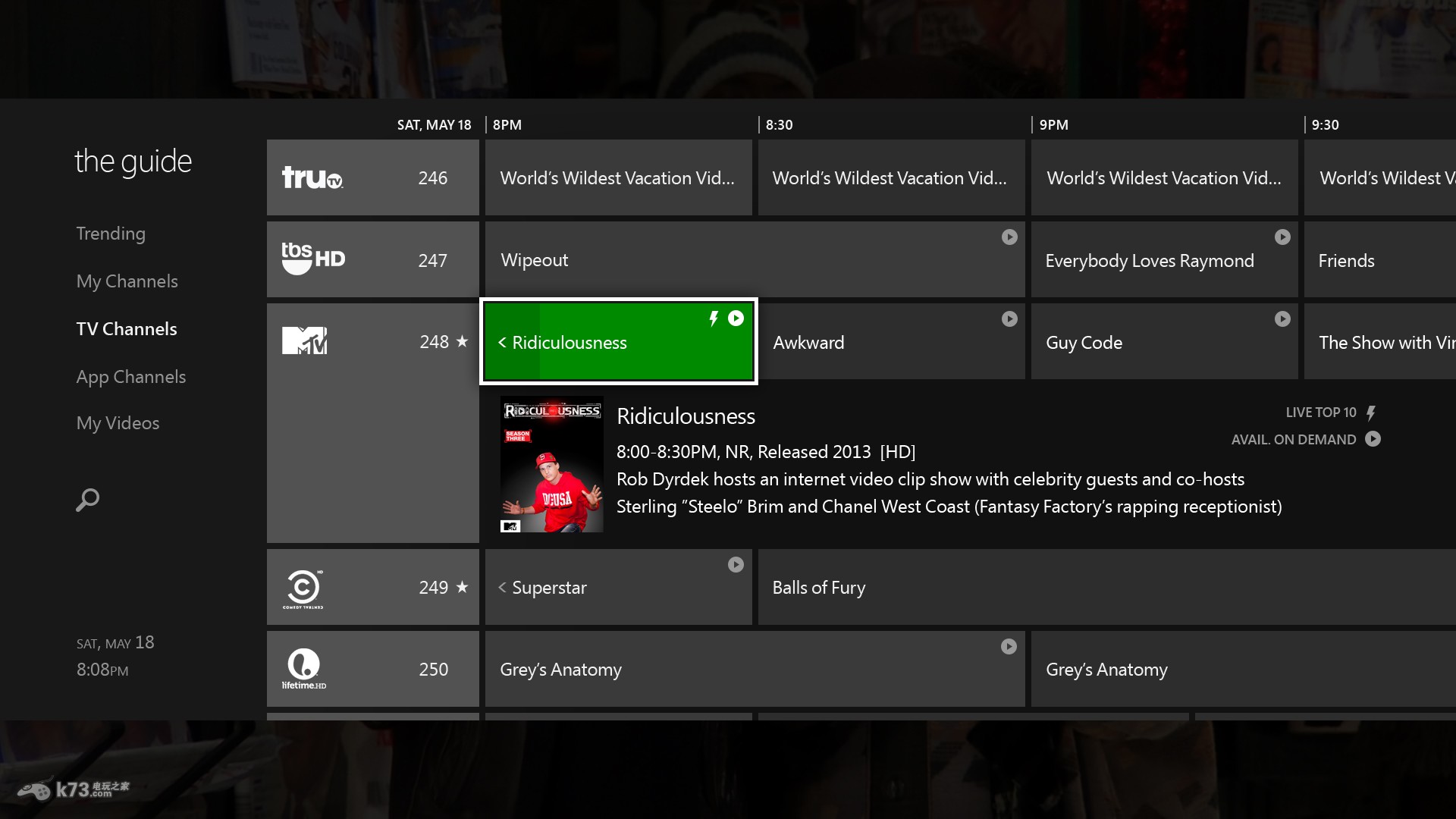Click back chevron on Superstar listing
Viewport: 1456px width, 819px height.
pos(502,588)
